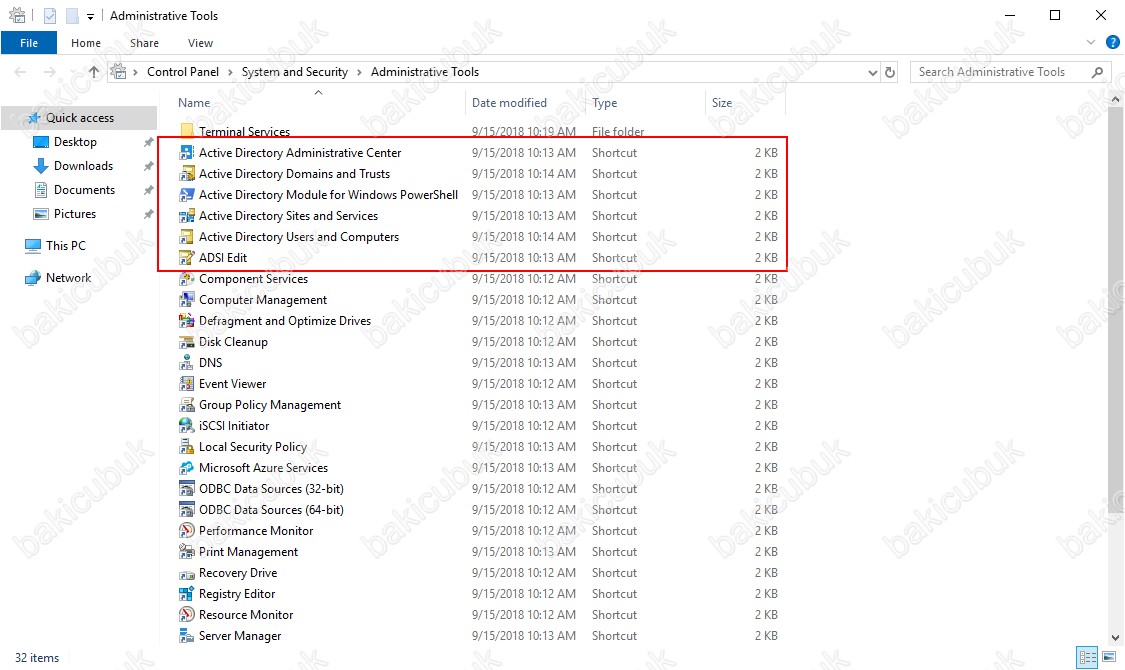Open the address bar history dropdown
Image resolution: width=1125 pixels, height=670 pixels.
873,72
